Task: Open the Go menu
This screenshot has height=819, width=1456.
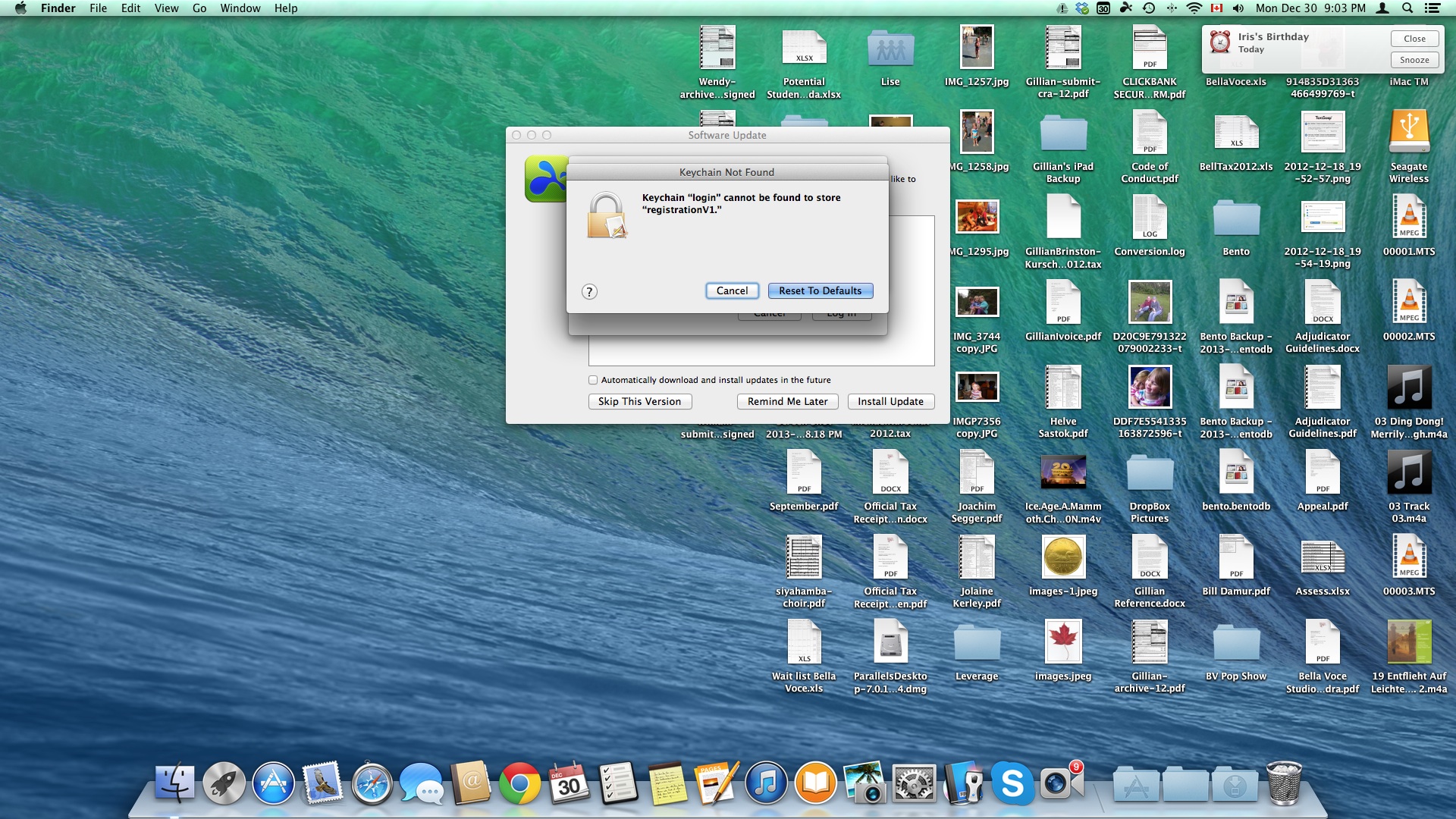Action: (199, 8)
